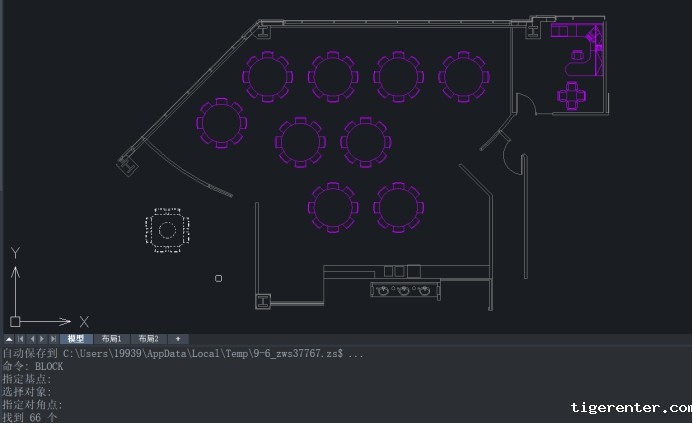
Task: Open the 布局1 layout tab
Action: point(112,339)
